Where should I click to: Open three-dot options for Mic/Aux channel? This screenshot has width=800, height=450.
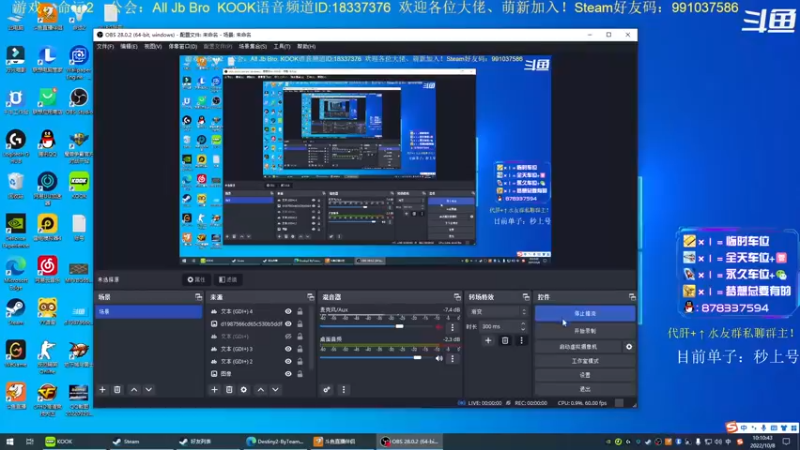tap(452, 327)
